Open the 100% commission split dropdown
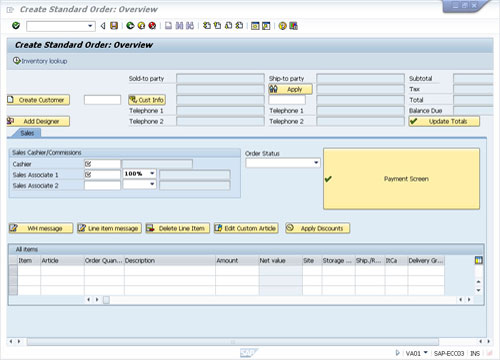Image resolution: width=500 pixels, height=360 pixels. (x=152, y=174)
